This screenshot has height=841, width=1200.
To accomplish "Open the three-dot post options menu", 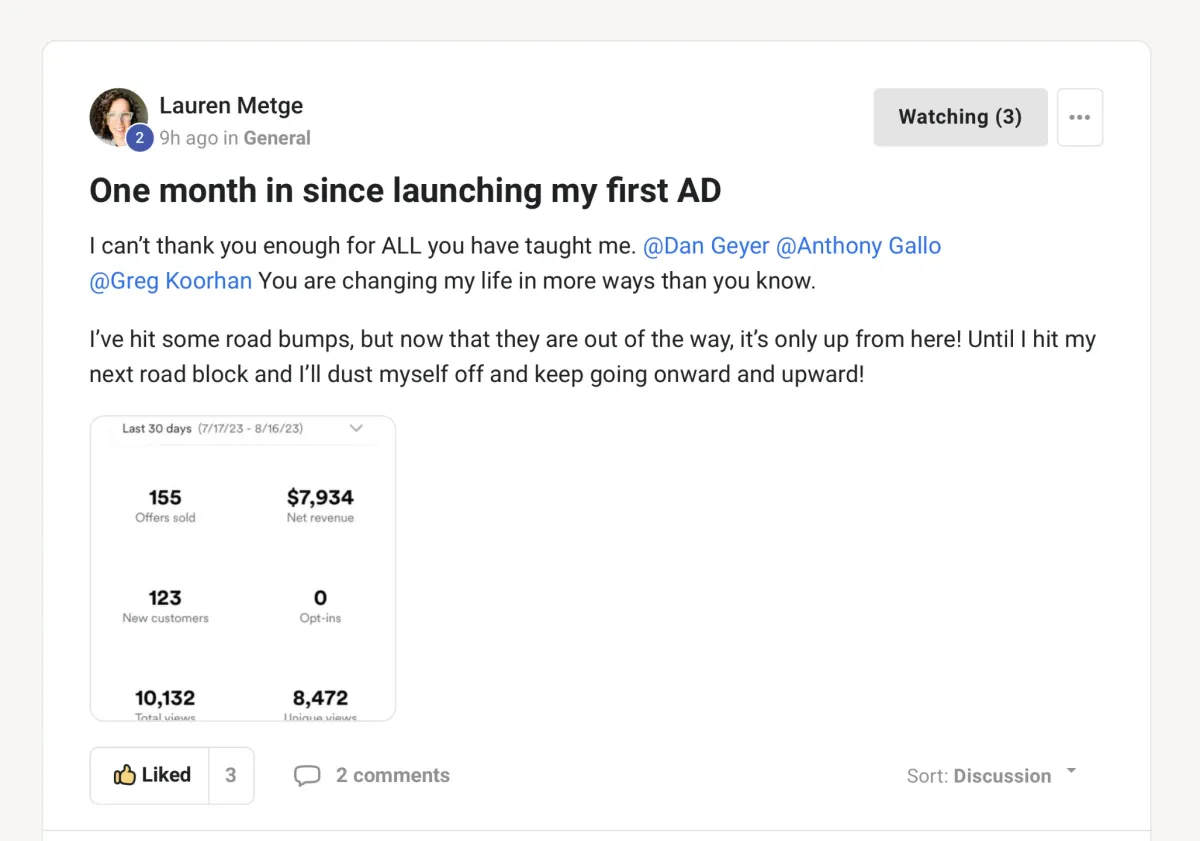I will pyautogui.click(x=1079, y=117).
